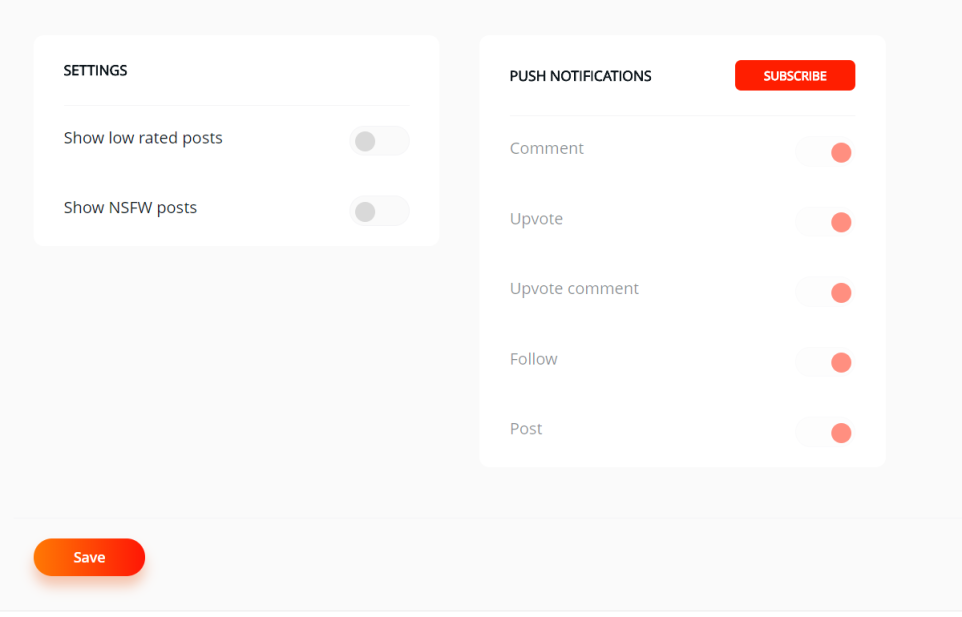962x617 pixels.
Task: Select the Comment notification label text
Action: (x=546, y=148)
